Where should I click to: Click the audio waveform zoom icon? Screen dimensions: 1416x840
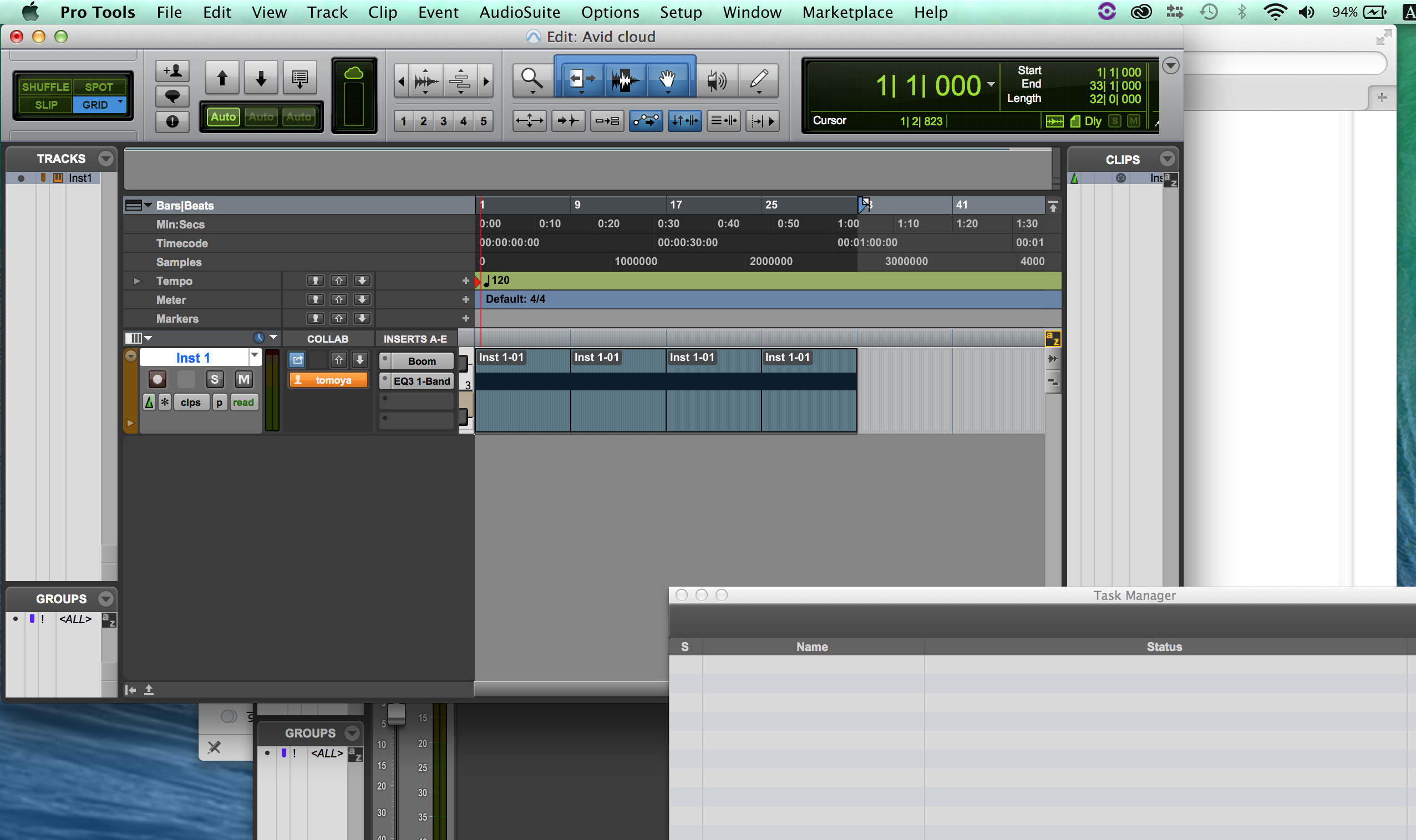pos(426,81)
